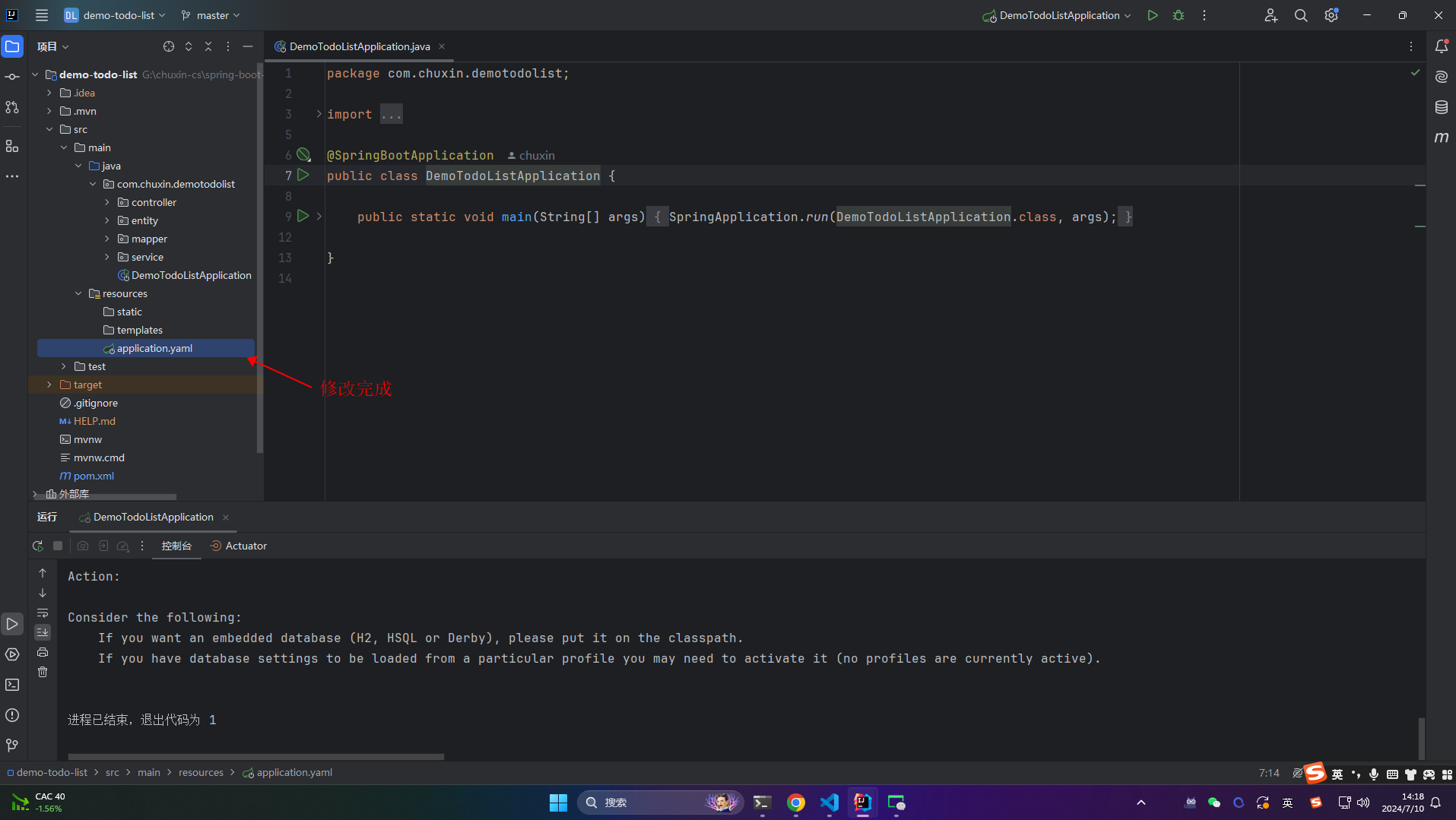1456x820 pixels.
Task: Expand the .idea folder
Action: (x=49, y=93)
